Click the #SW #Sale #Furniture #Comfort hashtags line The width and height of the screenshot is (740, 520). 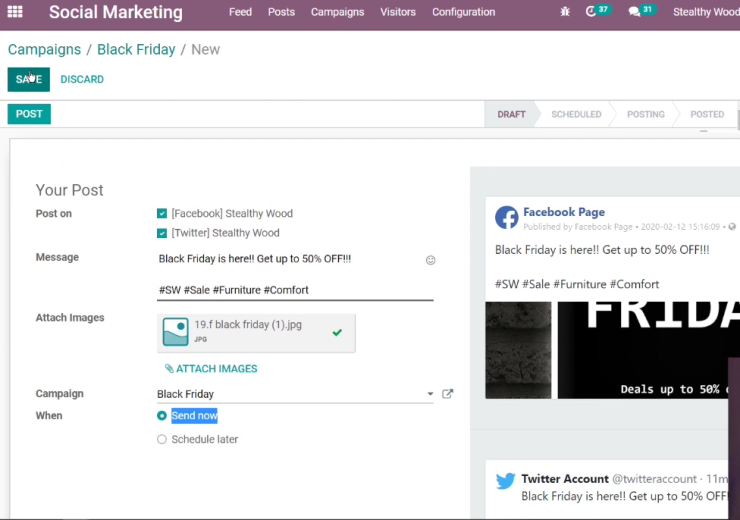coord(234,290)
